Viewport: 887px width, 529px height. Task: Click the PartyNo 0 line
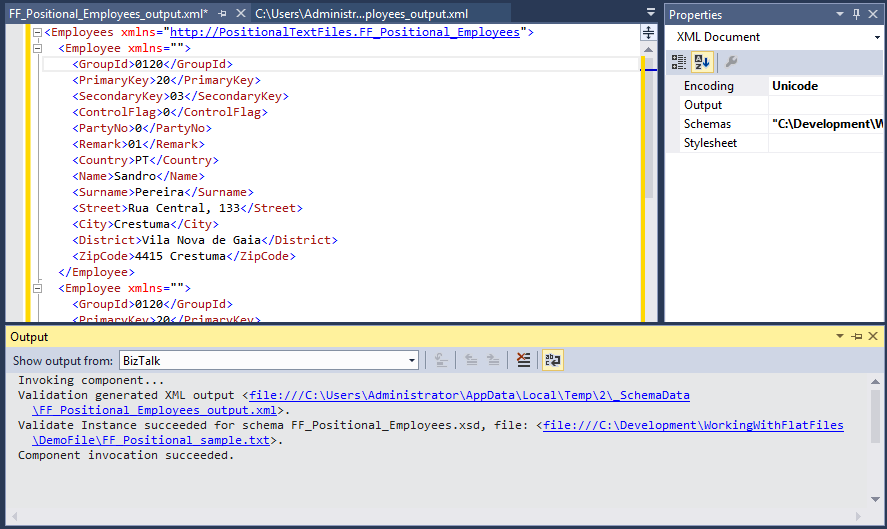click(x=142, y=128)
